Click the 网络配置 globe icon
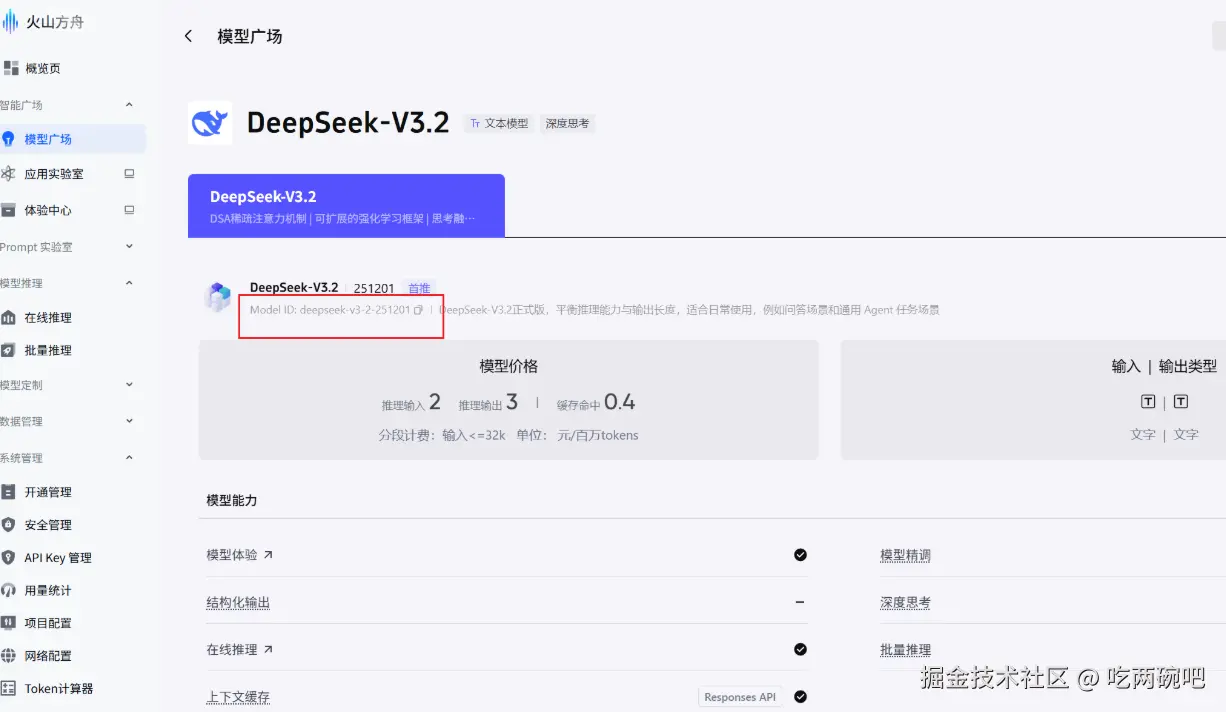 9,656
